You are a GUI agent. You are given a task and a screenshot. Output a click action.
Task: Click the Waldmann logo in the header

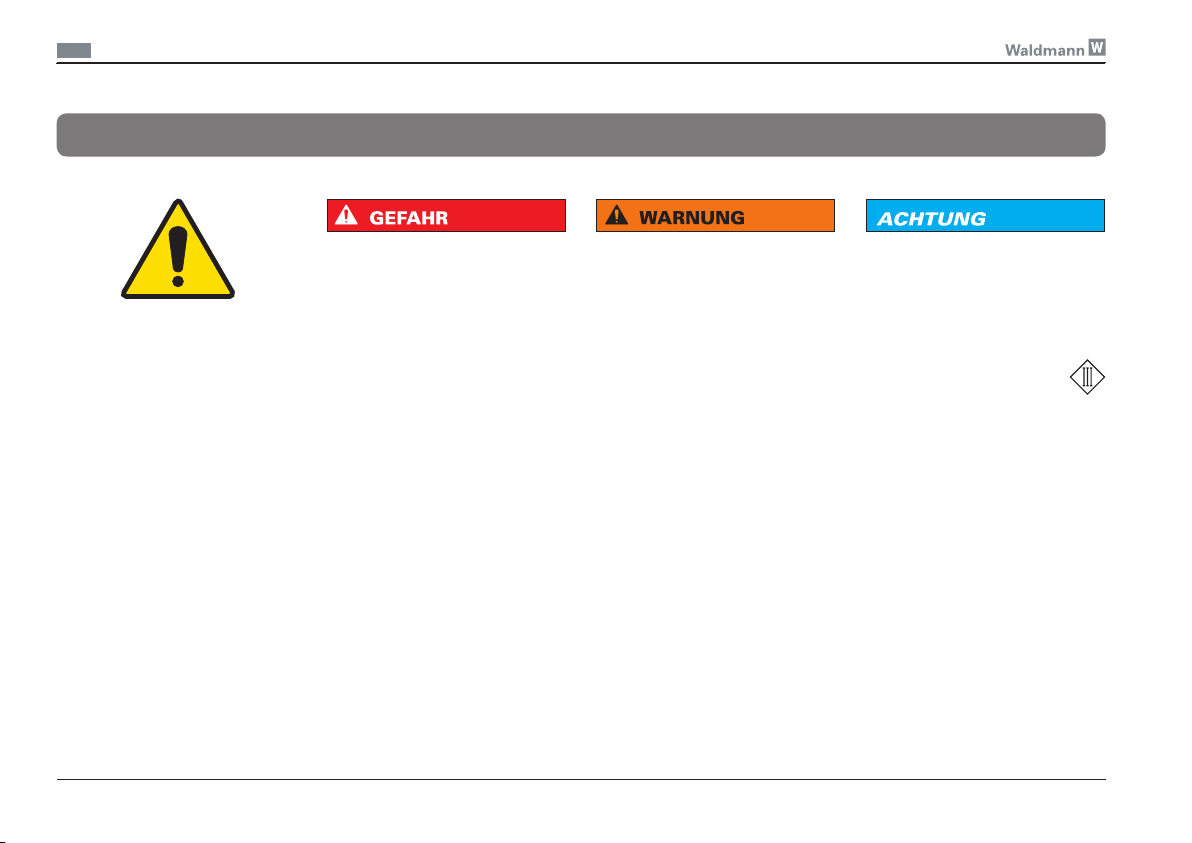[1055, 49]
